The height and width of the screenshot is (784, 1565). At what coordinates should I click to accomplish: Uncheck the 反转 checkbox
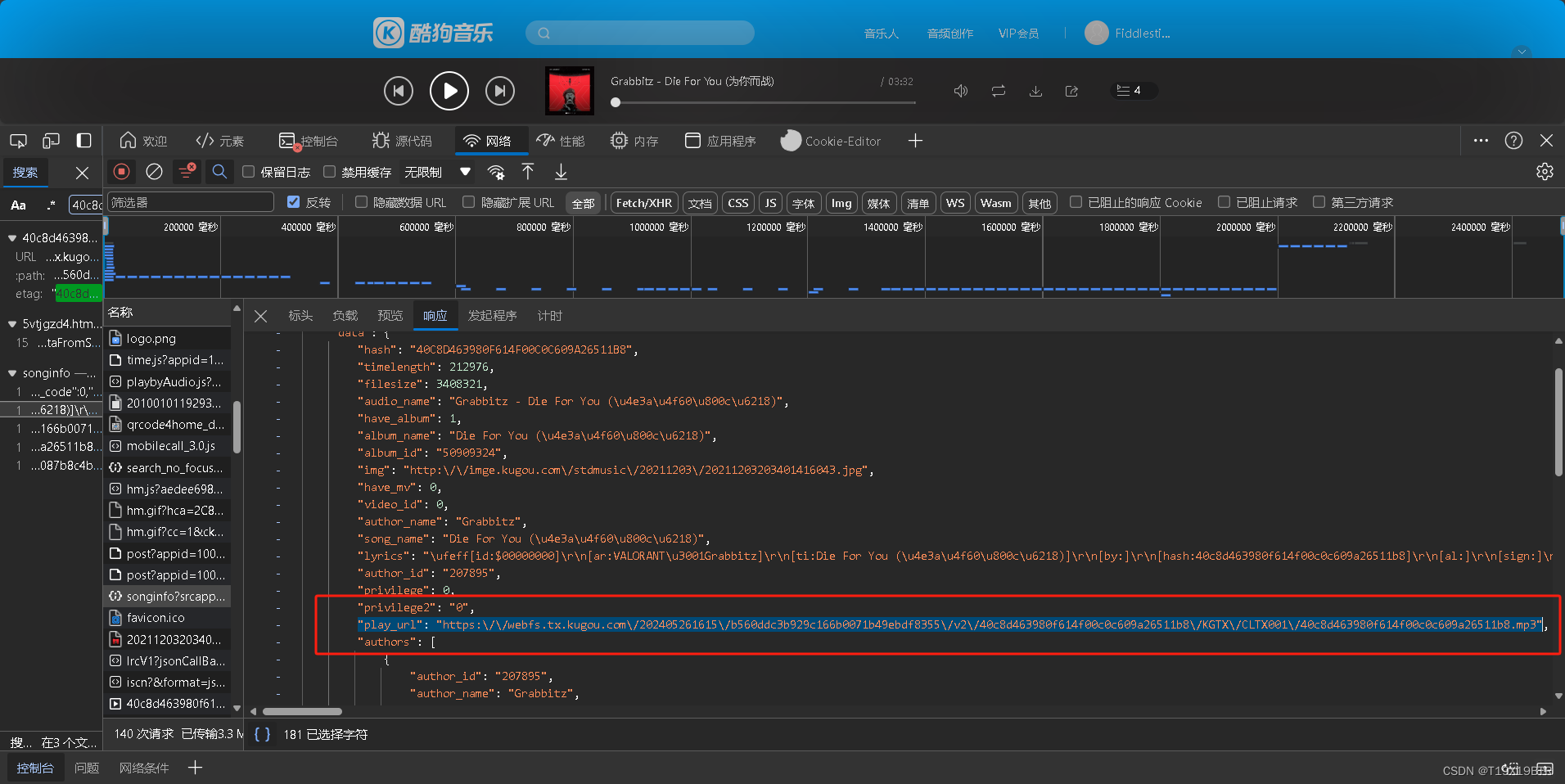coord(293,202)
